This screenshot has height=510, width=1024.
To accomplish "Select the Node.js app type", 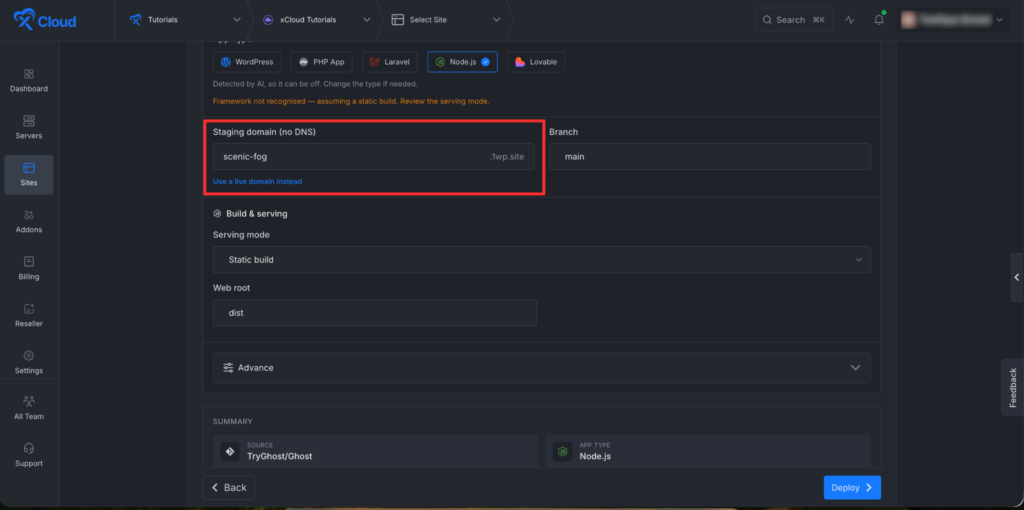I will [462, 62].
